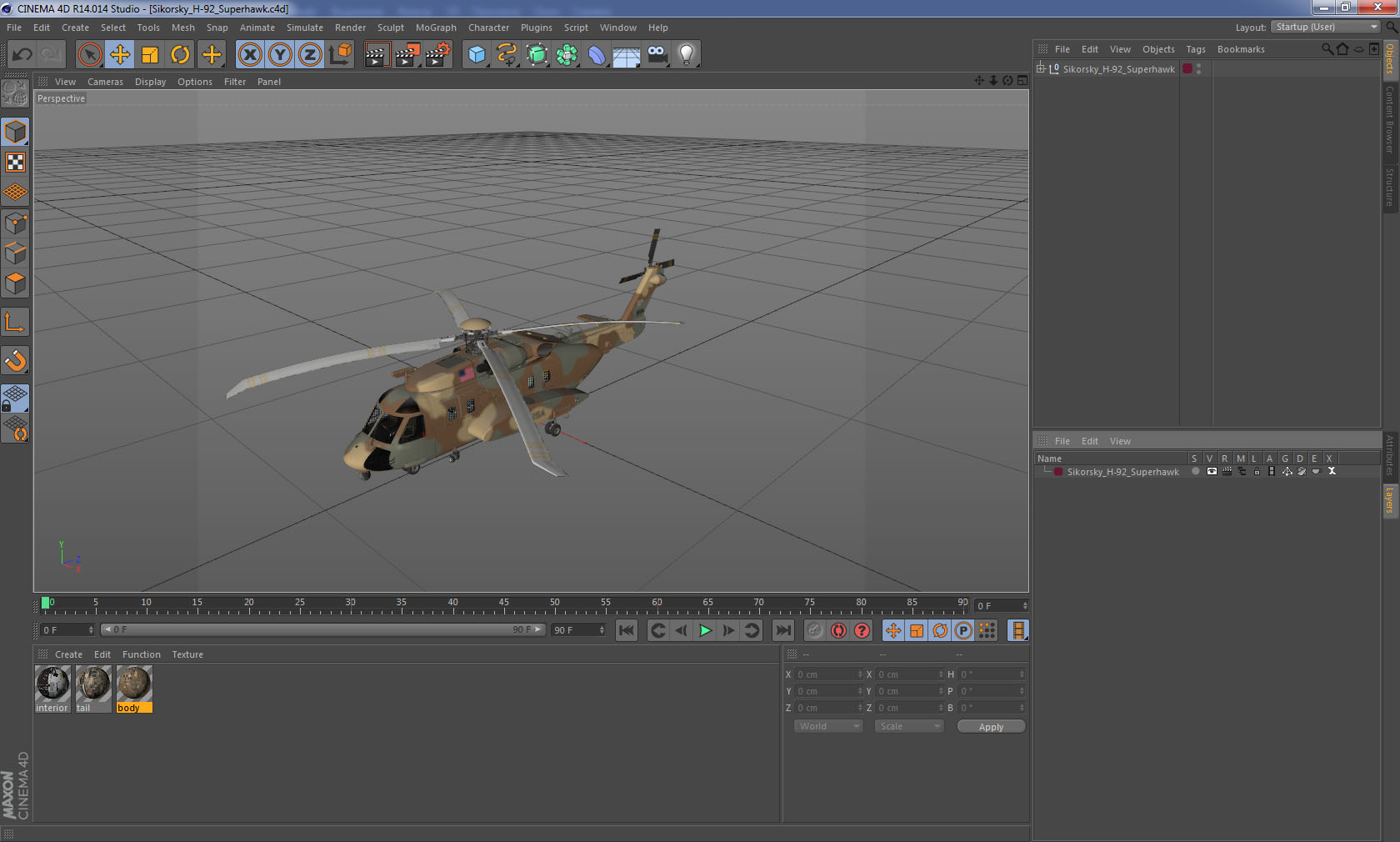Open the Character menu
The image size is (1400, 842).
pyautogui.click(x=488, y=28)
